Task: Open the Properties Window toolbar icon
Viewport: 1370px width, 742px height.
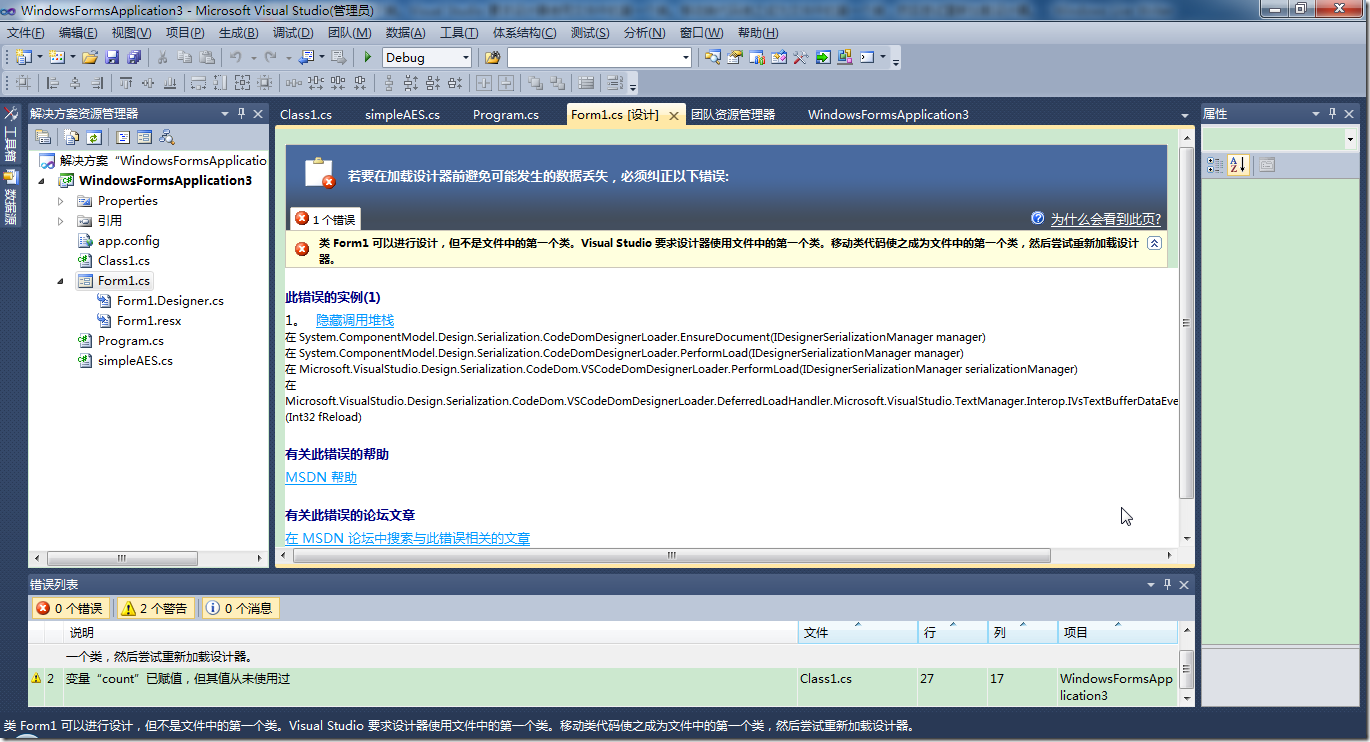Action: 735,57
